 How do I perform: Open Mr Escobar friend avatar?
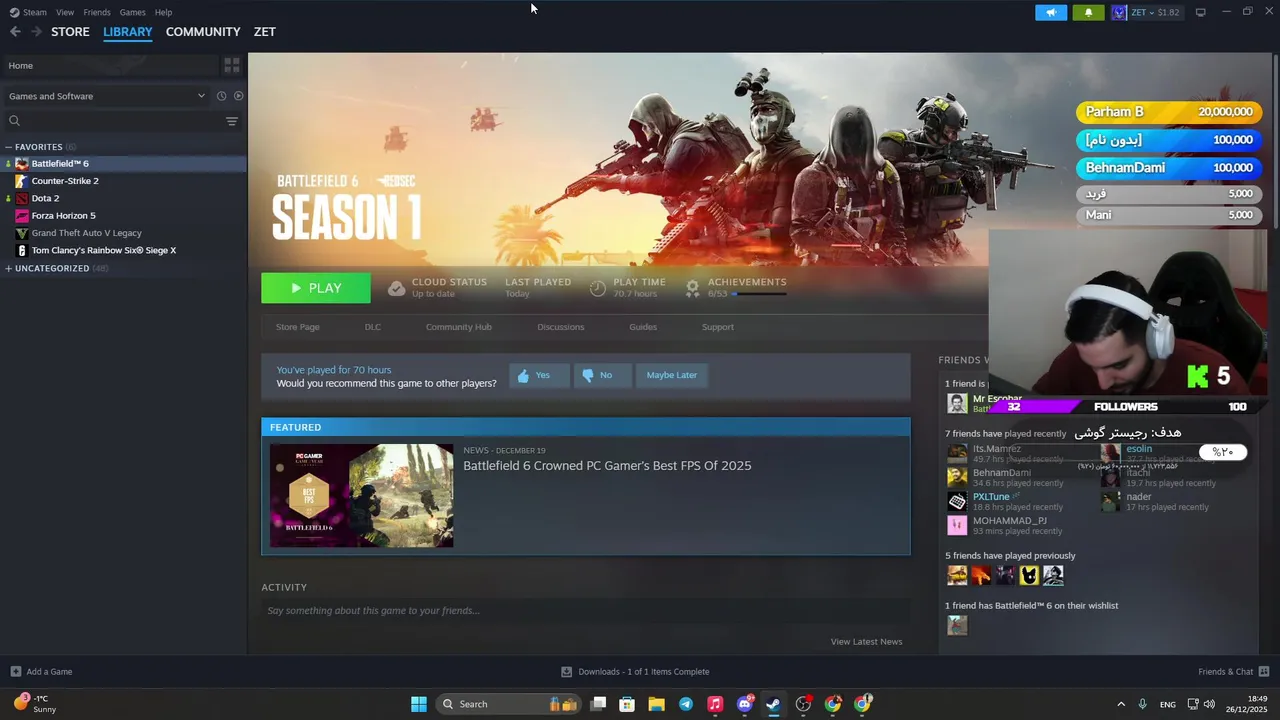(x=957, y=403)
